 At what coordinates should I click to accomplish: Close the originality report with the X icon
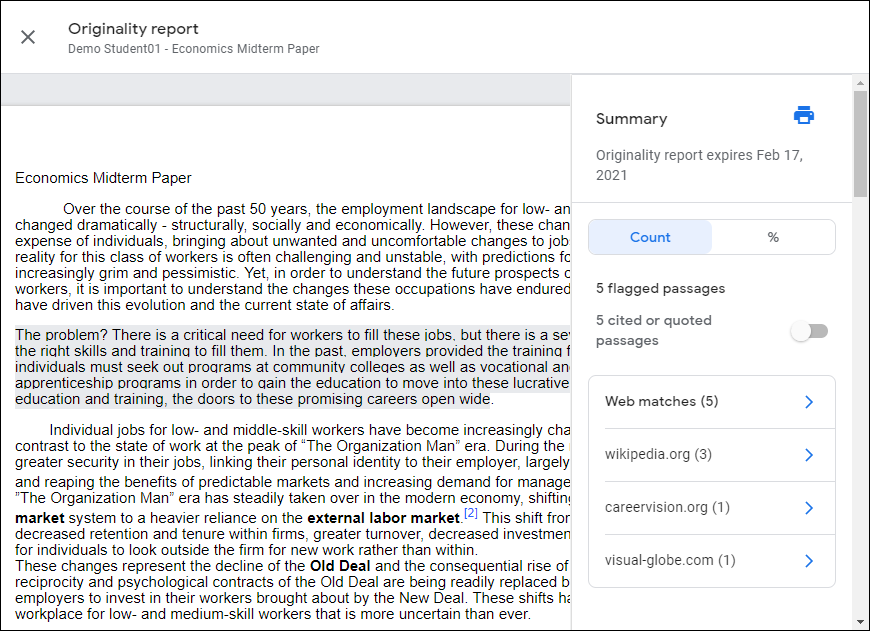pyautogui.click(x=28, y=37)
